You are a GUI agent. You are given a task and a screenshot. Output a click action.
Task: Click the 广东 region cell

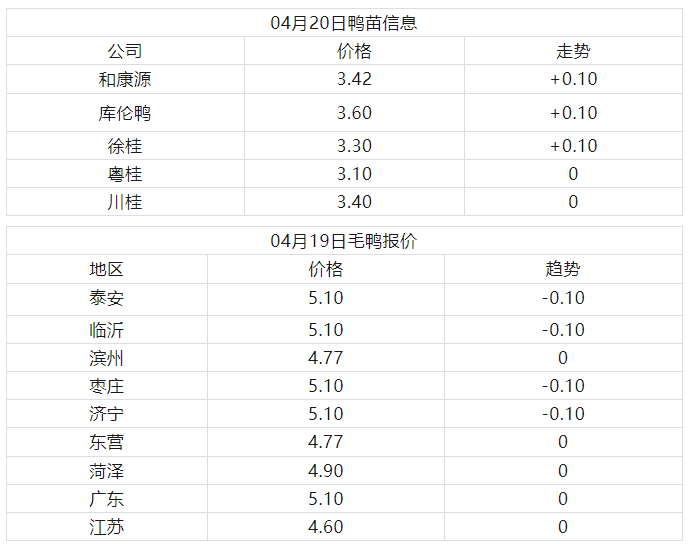(x=107, y=499)
